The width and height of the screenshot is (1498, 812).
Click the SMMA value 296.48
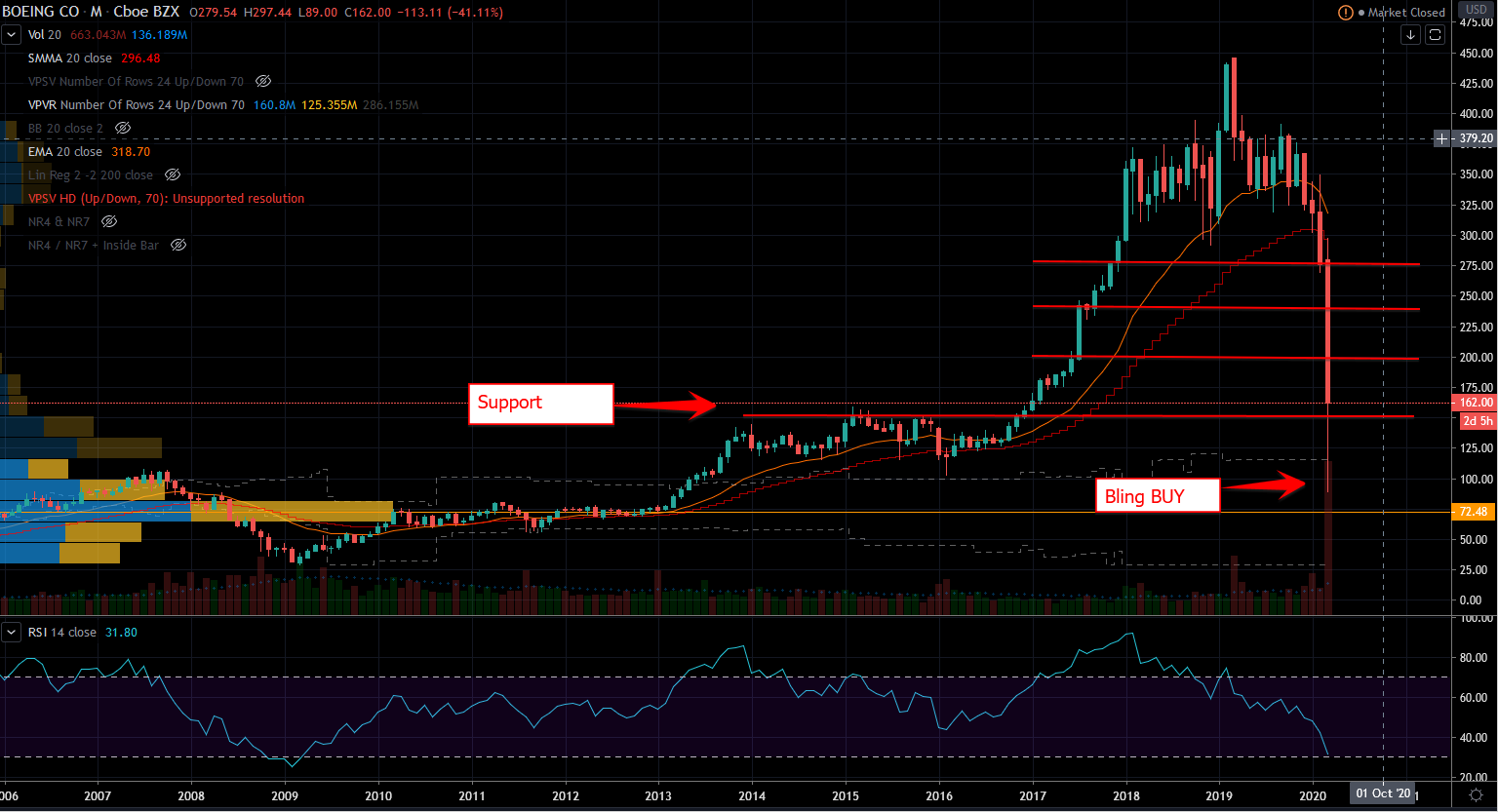(x=140, y=58)
